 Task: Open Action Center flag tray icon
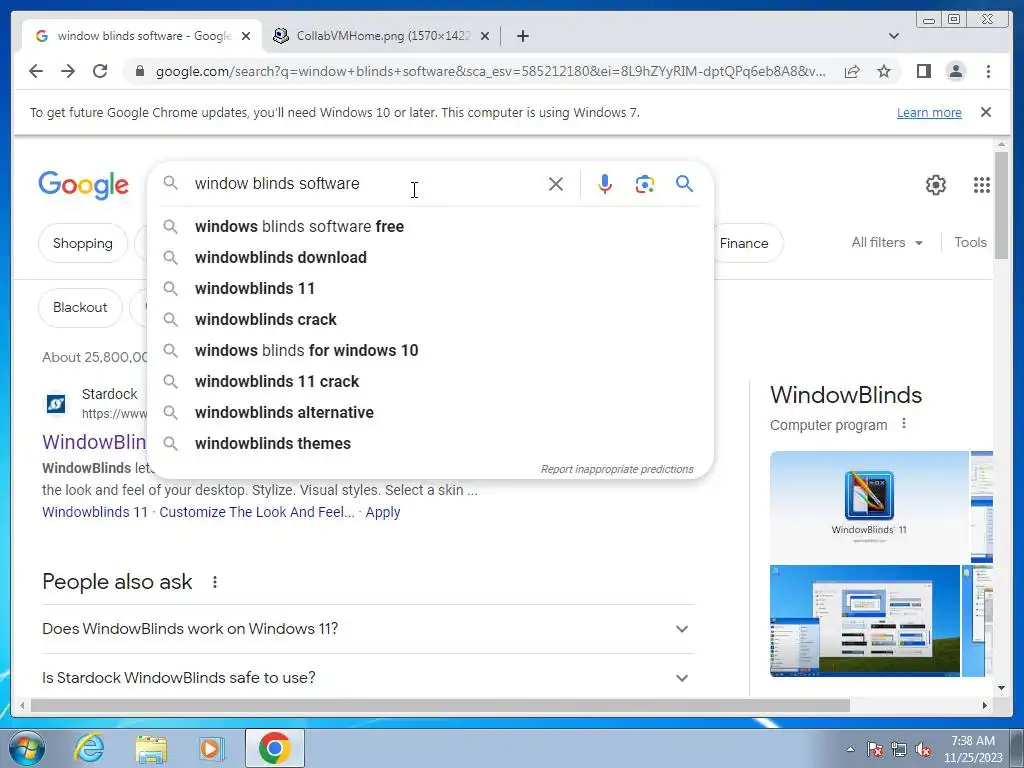click(874, 750)
